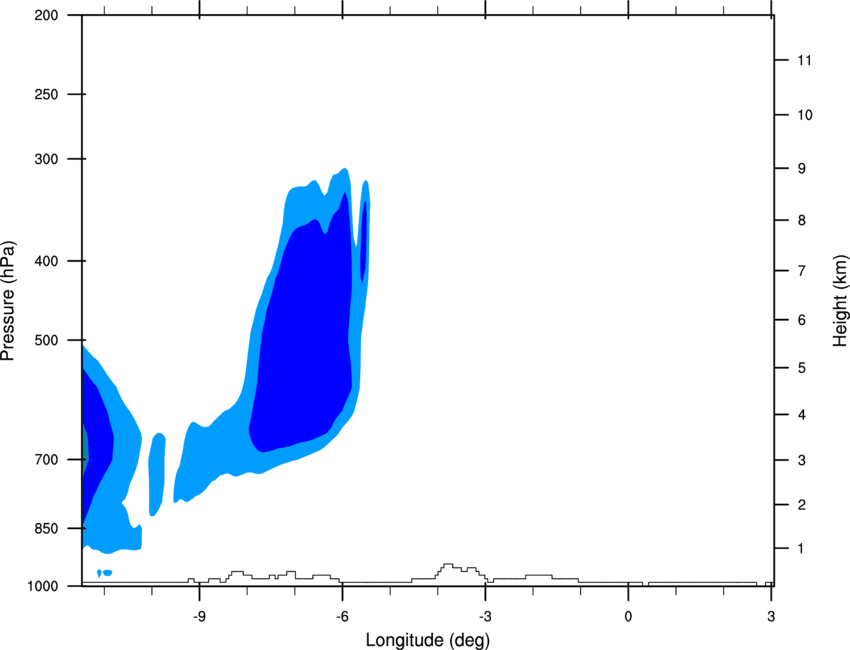
Task: Click the 9 km height label
Action: (802, 169)
